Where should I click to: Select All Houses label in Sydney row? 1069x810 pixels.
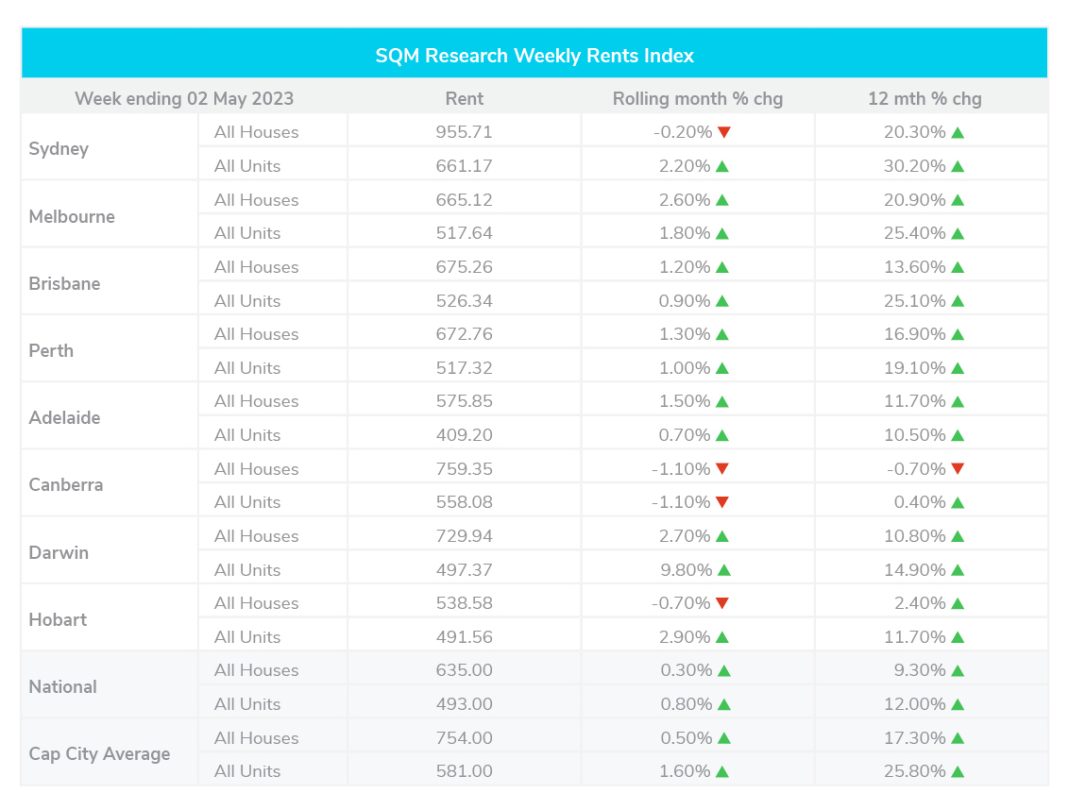(256, 132)
